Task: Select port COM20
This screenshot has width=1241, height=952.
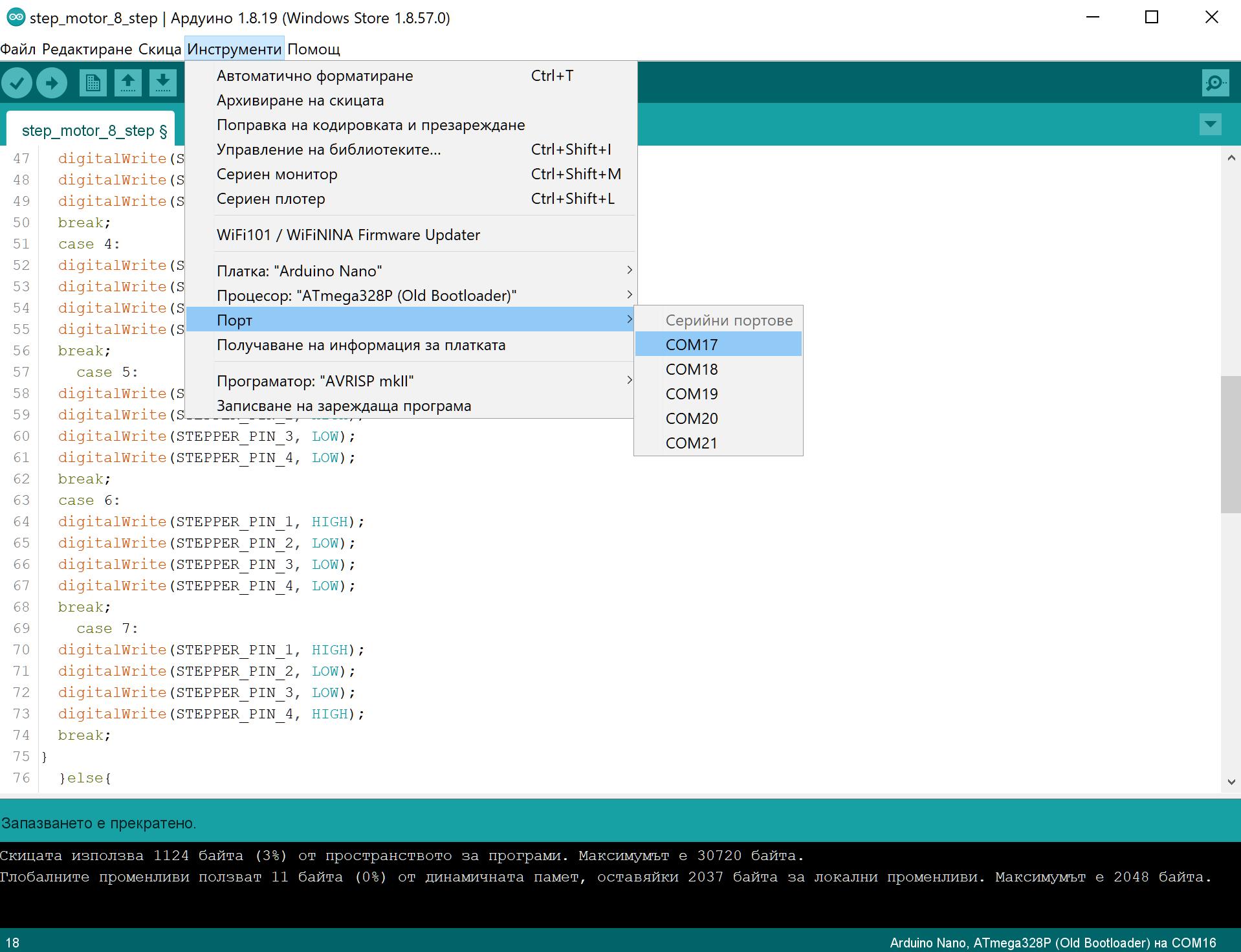Action: coord(718,419)
